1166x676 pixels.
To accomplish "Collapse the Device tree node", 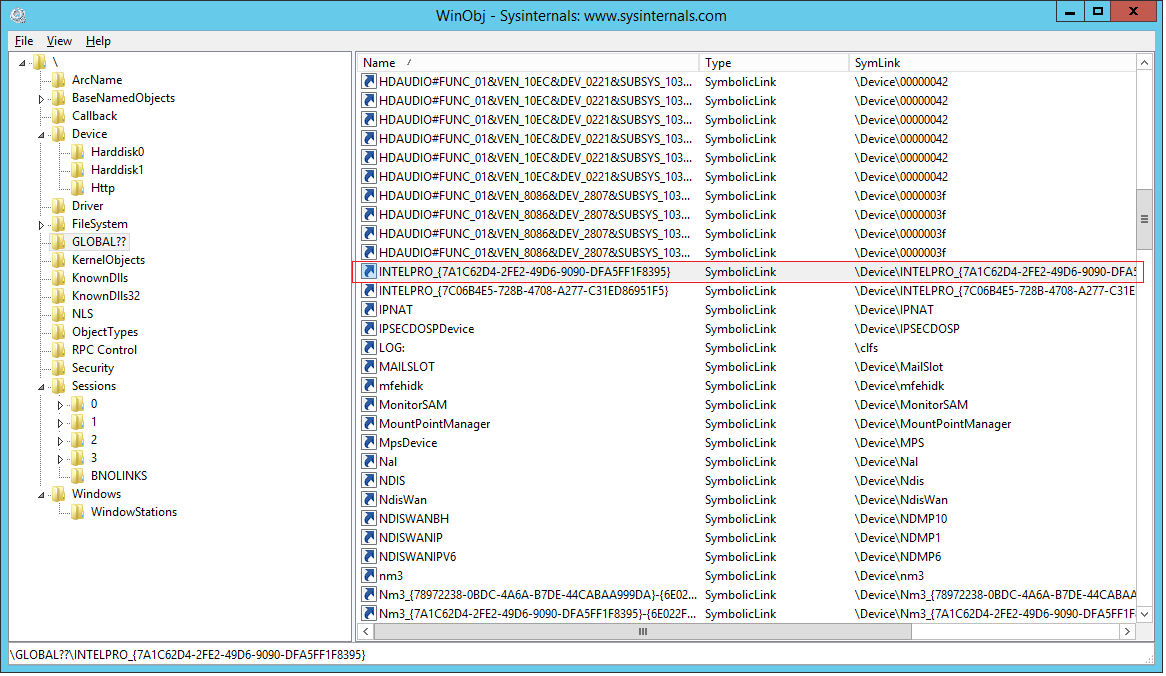I will click(42, 135).
